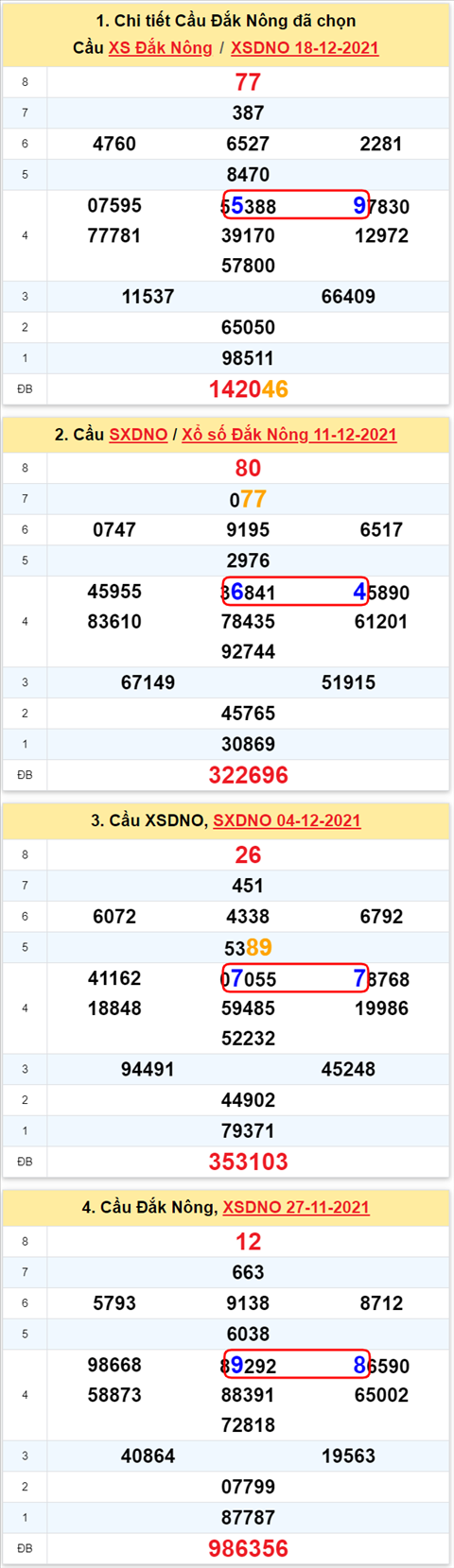Select the number 6792
Image resolution: width=454 pixels, height=1568 pixels.
381,916
